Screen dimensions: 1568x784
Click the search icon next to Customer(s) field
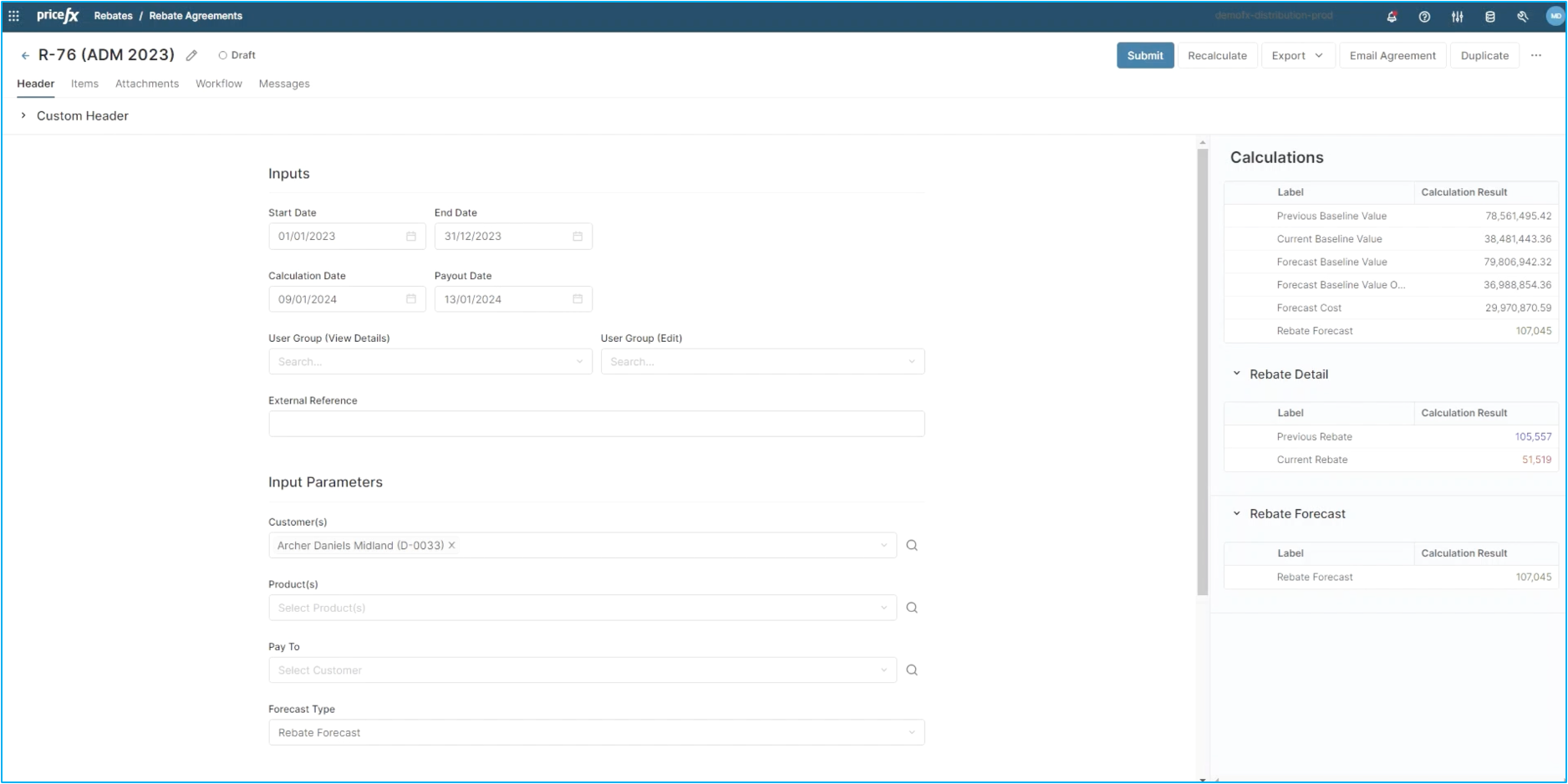912,546
